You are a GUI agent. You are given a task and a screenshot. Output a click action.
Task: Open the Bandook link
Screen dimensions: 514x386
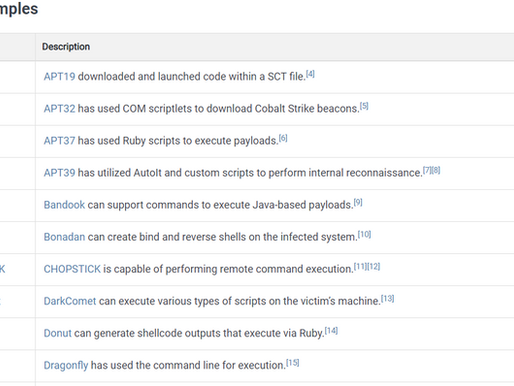[64, 205]
